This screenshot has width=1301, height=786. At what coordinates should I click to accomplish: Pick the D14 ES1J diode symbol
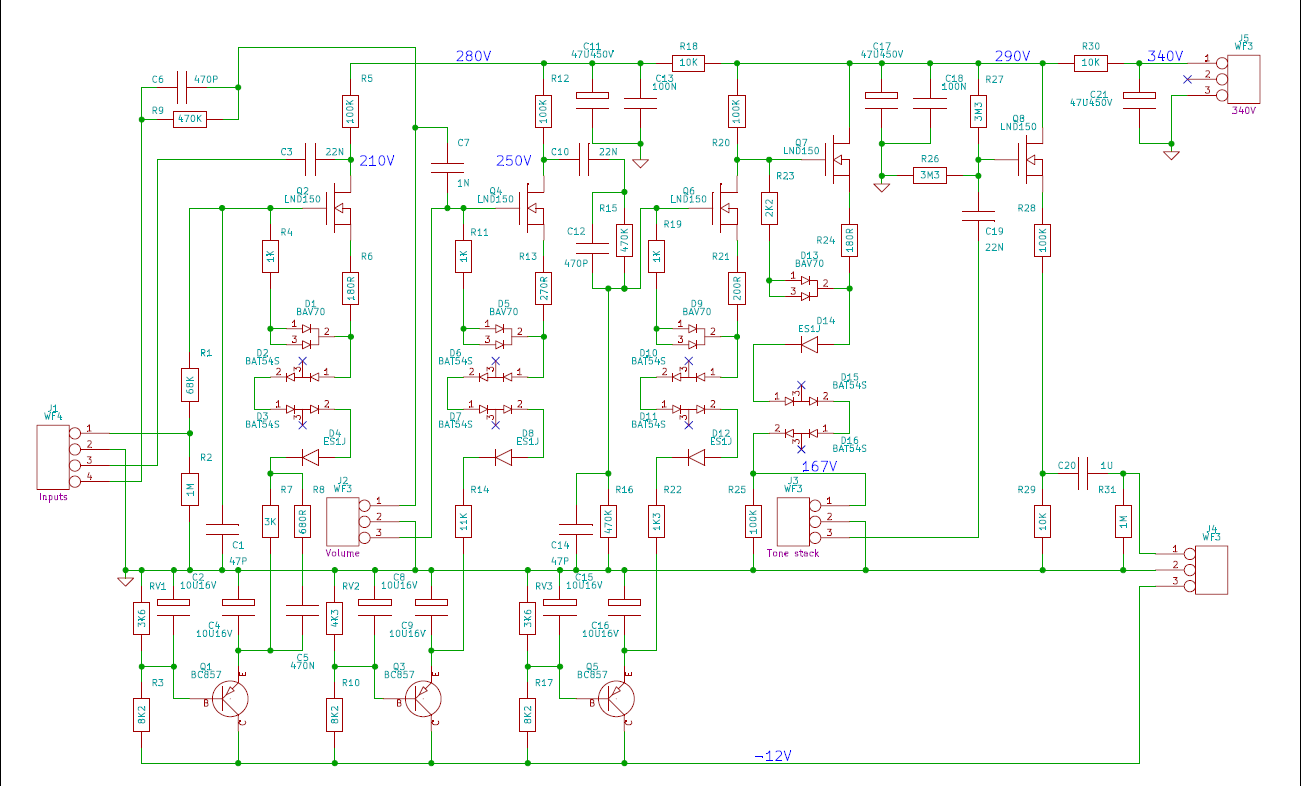pos(808,344)
